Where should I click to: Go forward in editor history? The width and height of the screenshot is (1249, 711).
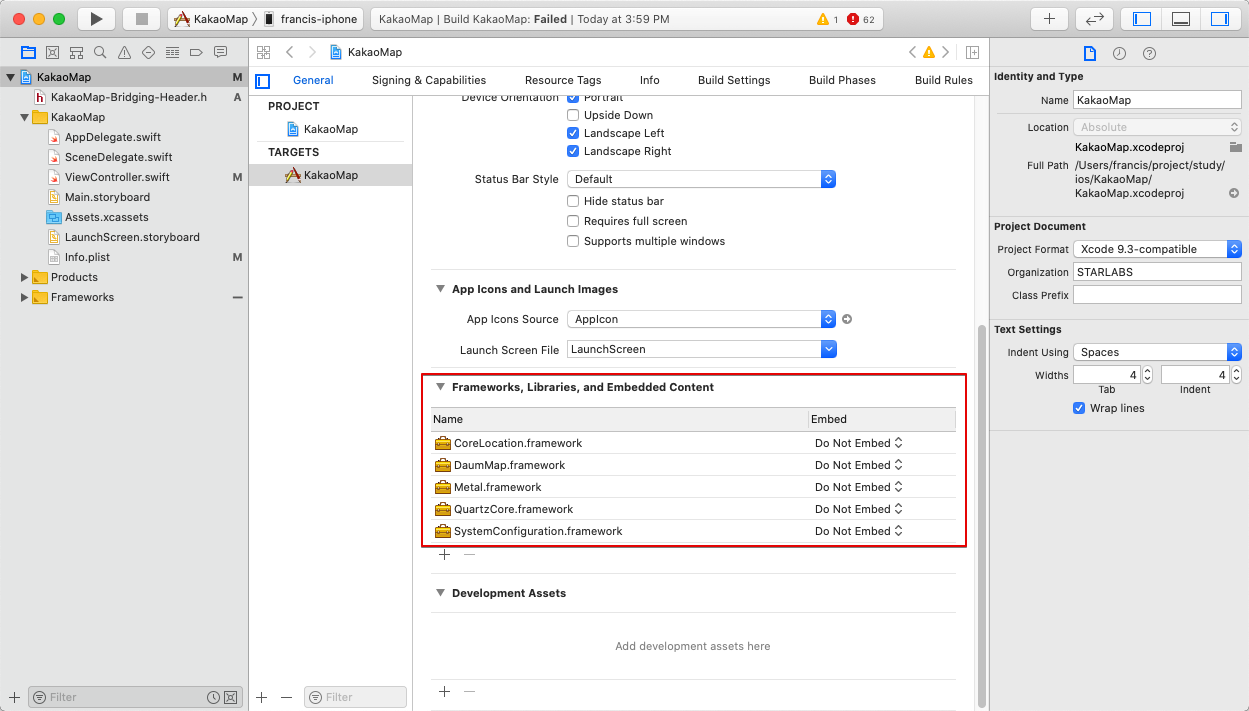point(312,52)
